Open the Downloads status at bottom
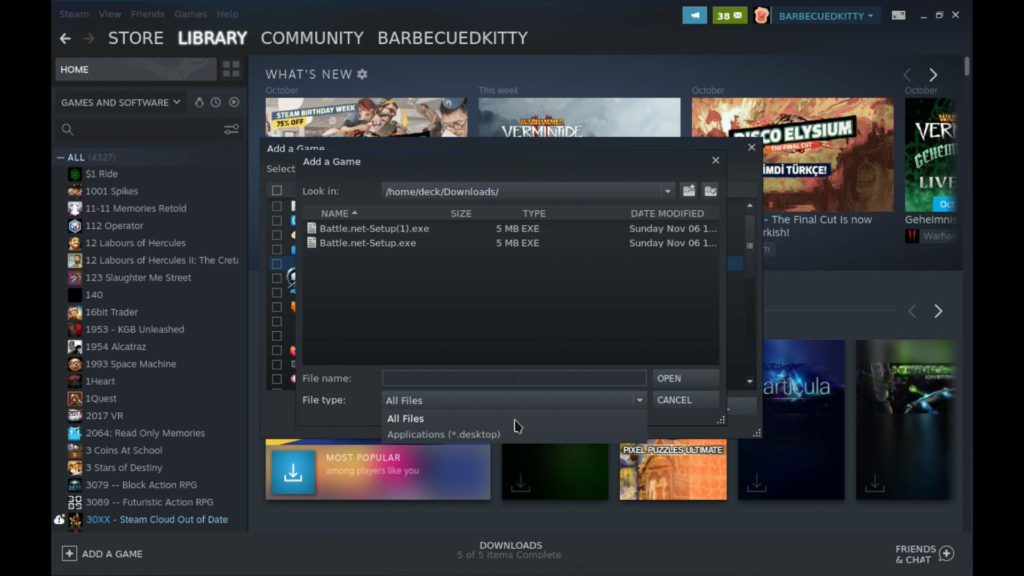The height and width of the screenshot is (576, 1024). point(510,550)
